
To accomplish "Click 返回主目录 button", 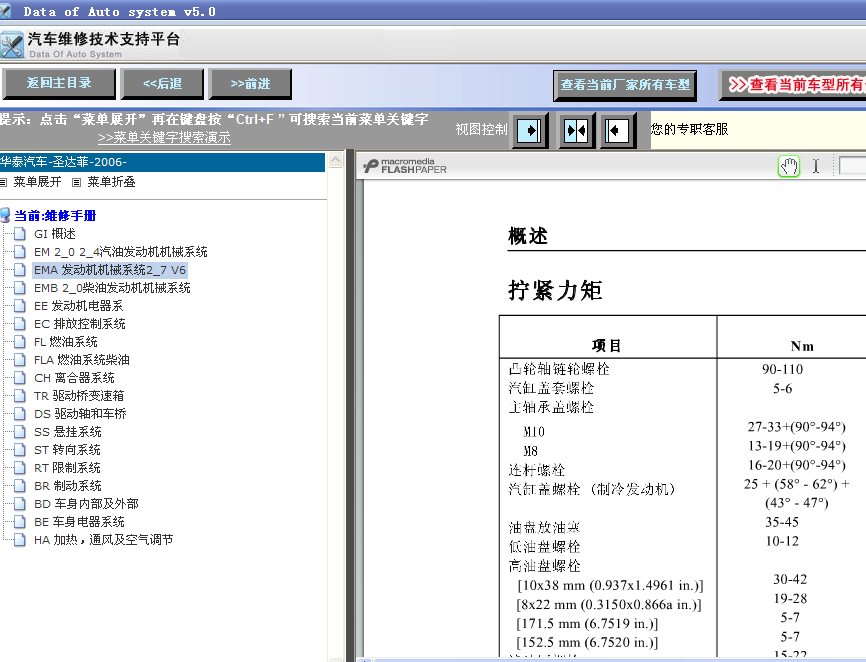I will pos(59,83).
